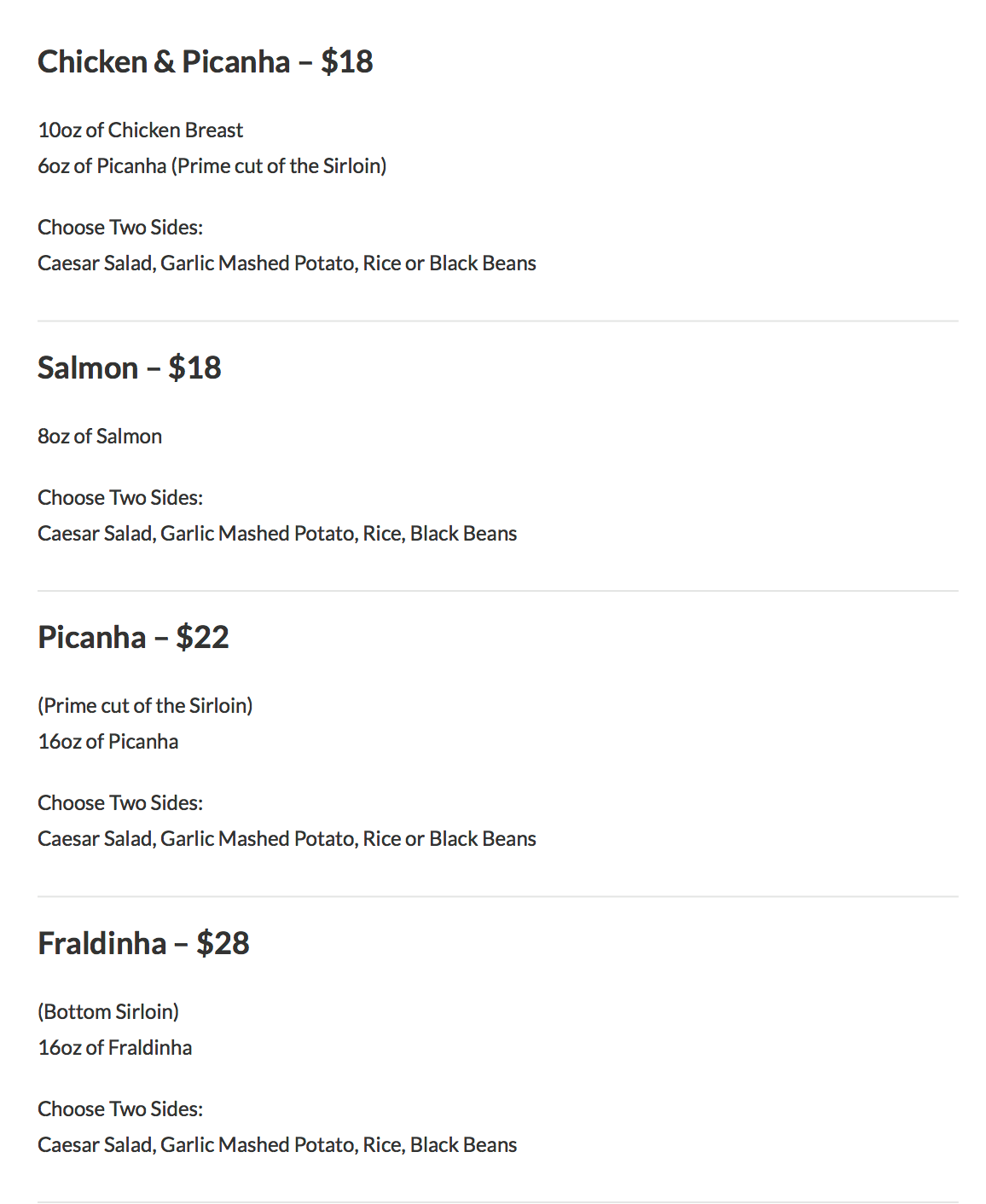
Task: Click the divider line above the Salmon heading
Action: 498,321
